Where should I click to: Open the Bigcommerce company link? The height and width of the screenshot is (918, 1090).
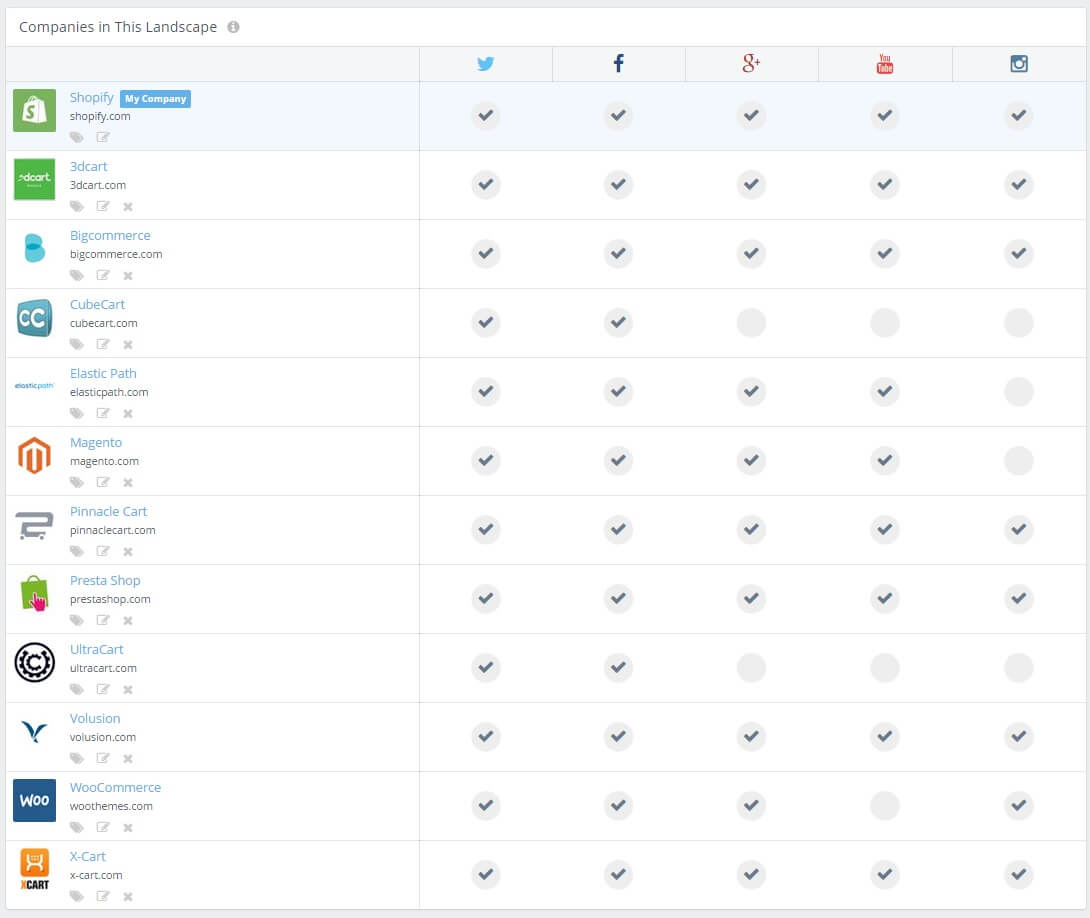pyautogui.click(x=110, y=236)
